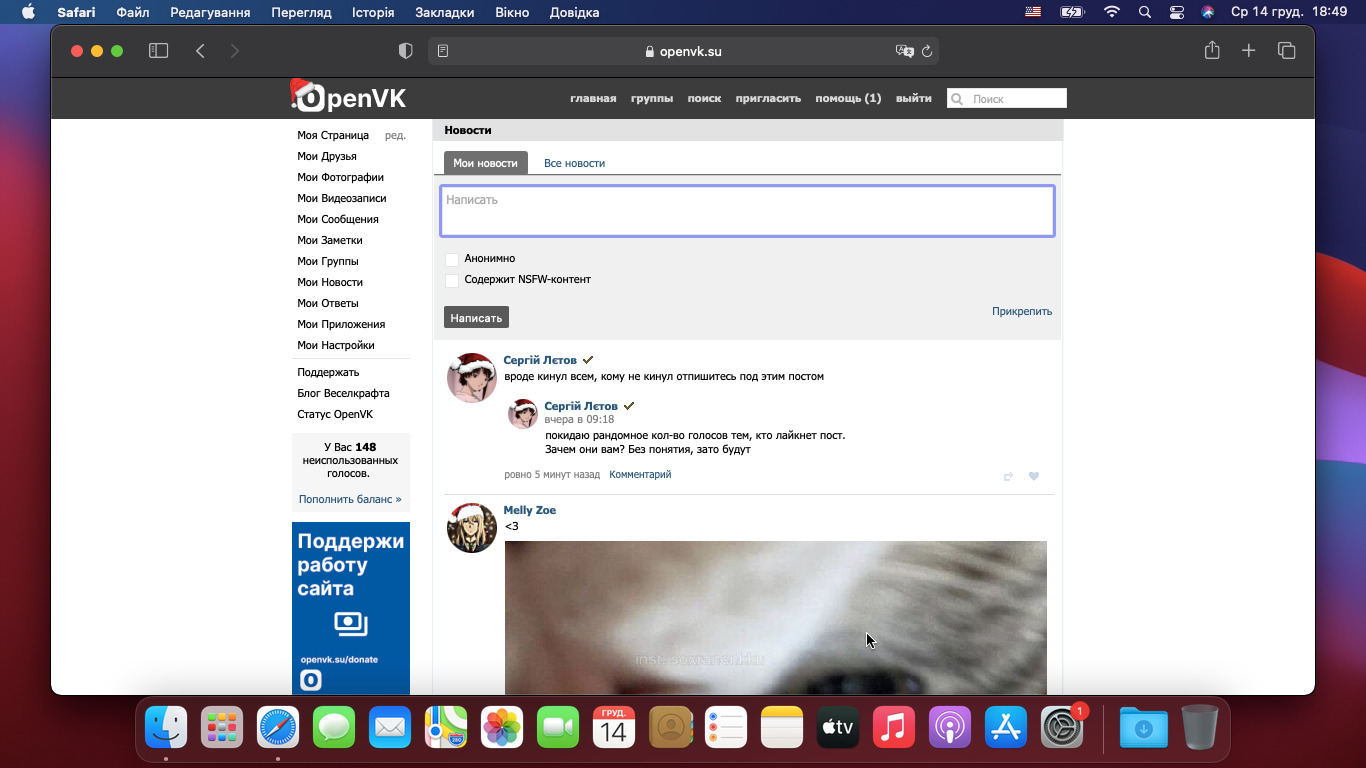Open Прикрепить attachment dropdown
The height and width of the screenshot is (768, 1366).
click(x=1021, y=311)
